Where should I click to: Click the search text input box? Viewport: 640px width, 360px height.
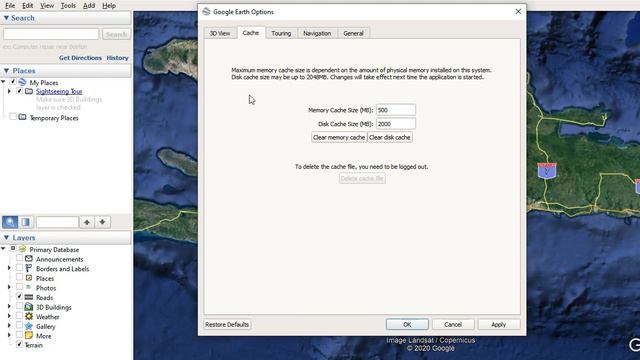tap(51, 34)
